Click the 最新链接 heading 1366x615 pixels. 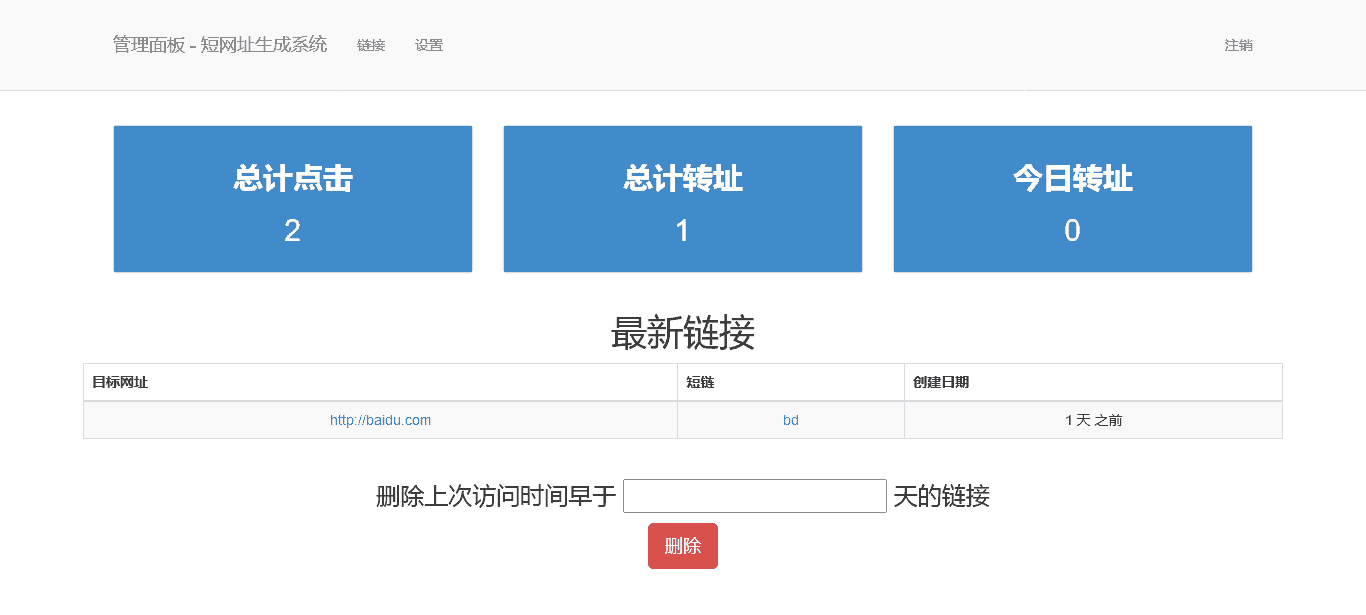[683, 333]
